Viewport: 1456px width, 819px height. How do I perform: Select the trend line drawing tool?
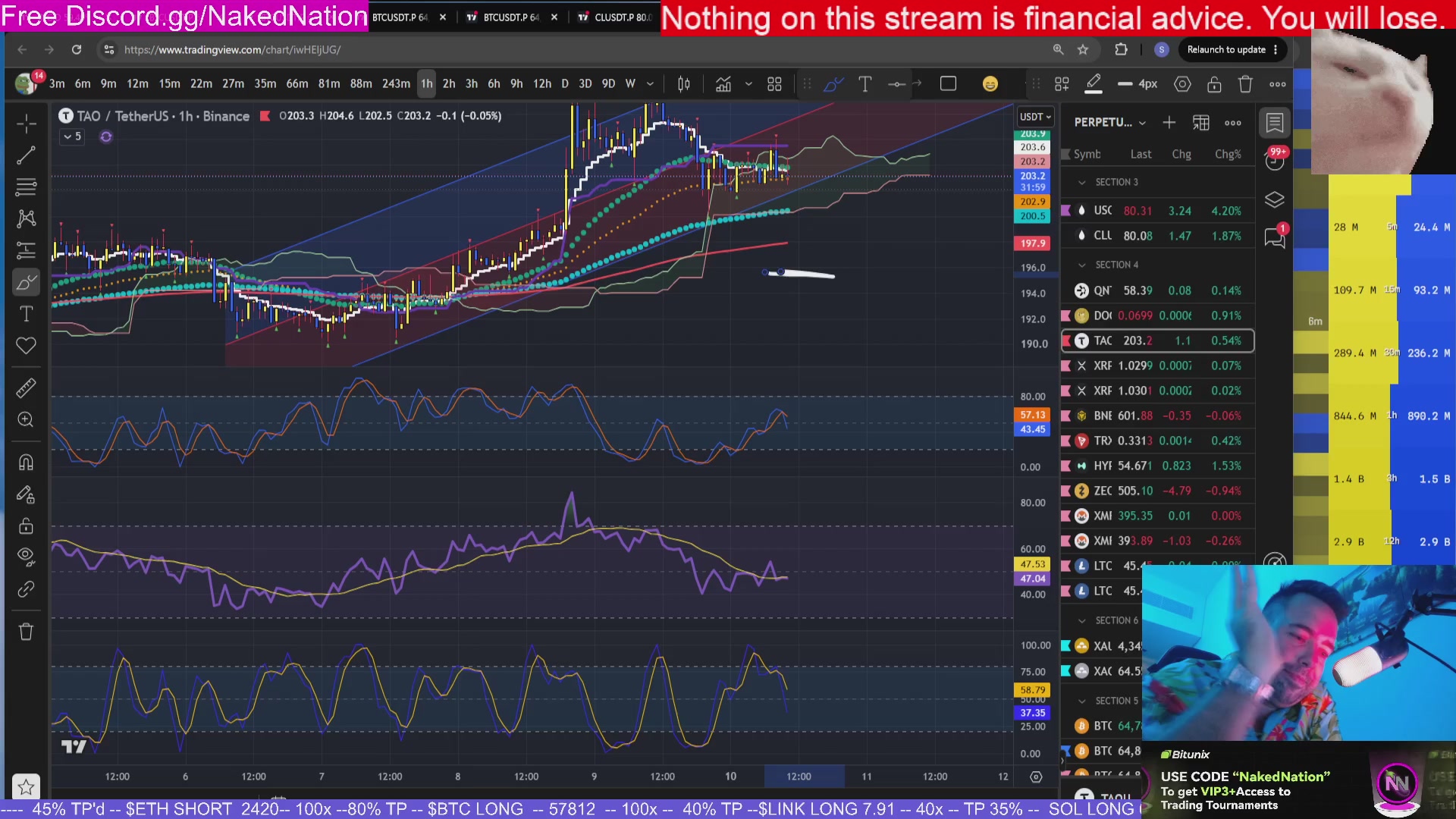click(x=26, y=155)
